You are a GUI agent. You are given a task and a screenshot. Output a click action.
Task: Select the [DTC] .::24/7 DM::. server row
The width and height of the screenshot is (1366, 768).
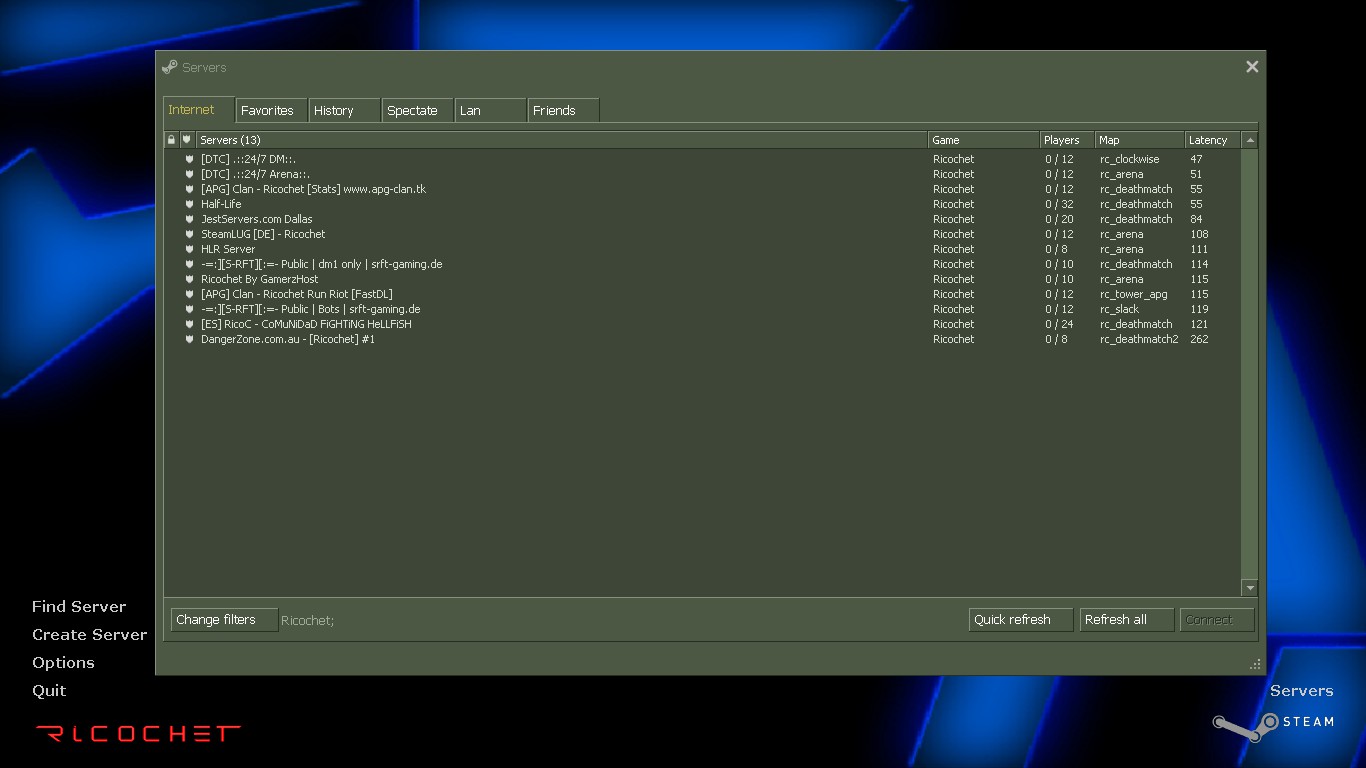point(703,159)
